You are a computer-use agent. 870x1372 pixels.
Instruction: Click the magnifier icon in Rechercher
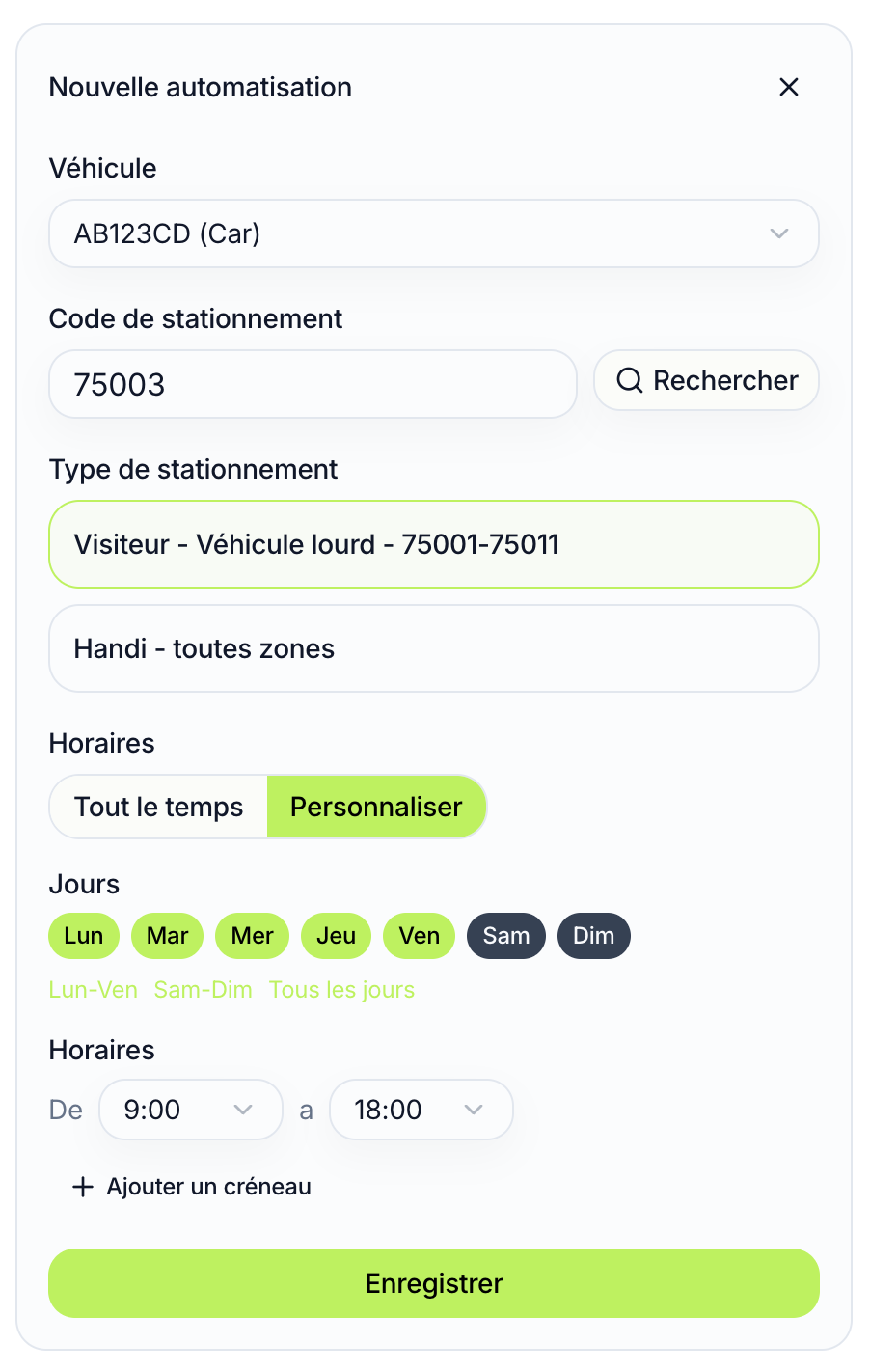pos(630,380)
